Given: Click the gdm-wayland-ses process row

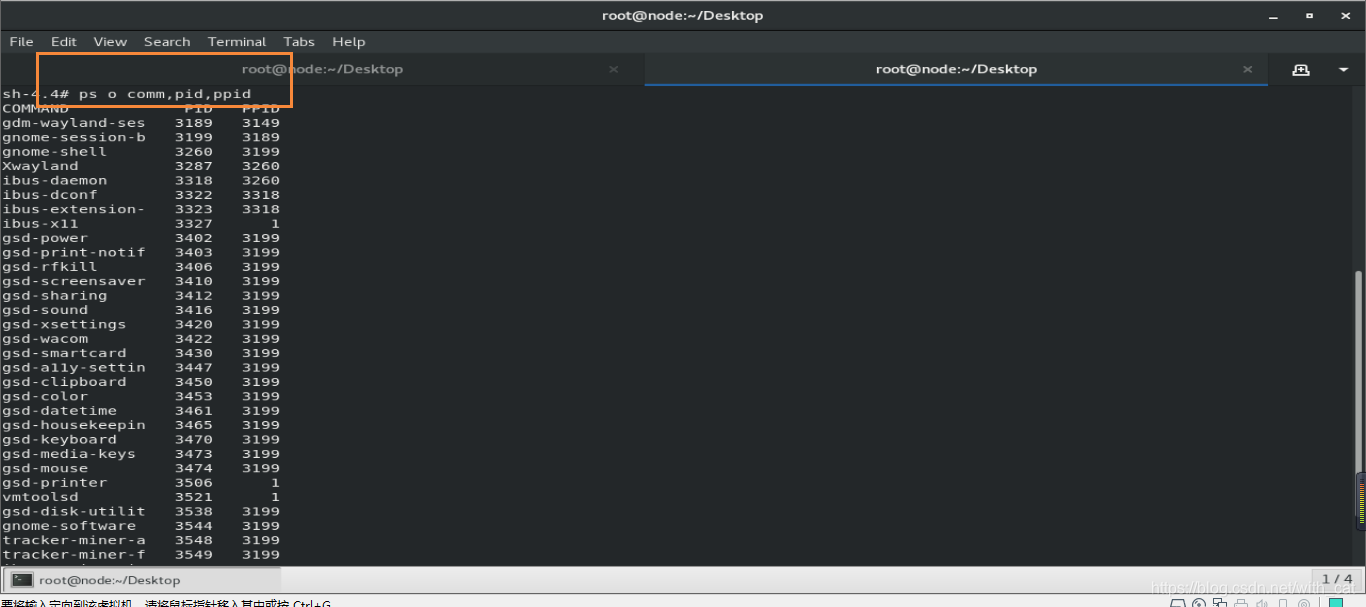Looking at the screenshot, I should point(141,123).
